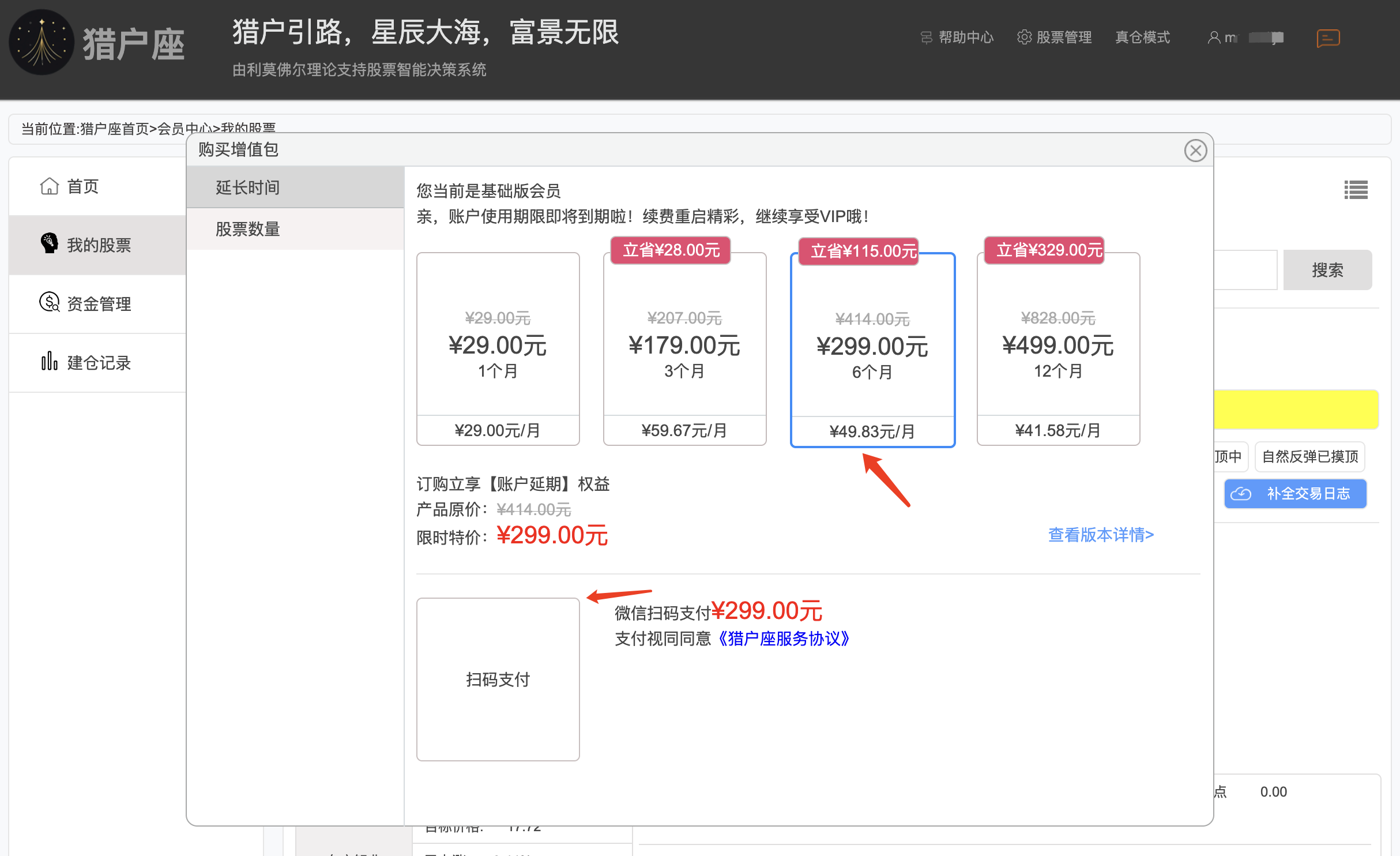The image size is (1400, 856).
Task: Click the user account icon
Action: [x=1214, y=37]
